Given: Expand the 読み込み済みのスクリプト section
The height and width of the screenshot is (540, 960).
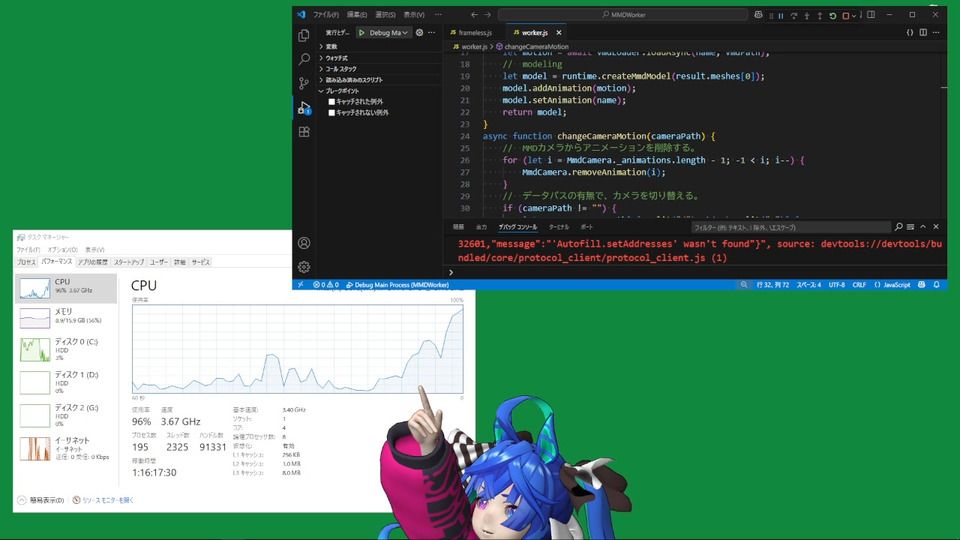Looking at the screenshot, I should coord(380,80).
